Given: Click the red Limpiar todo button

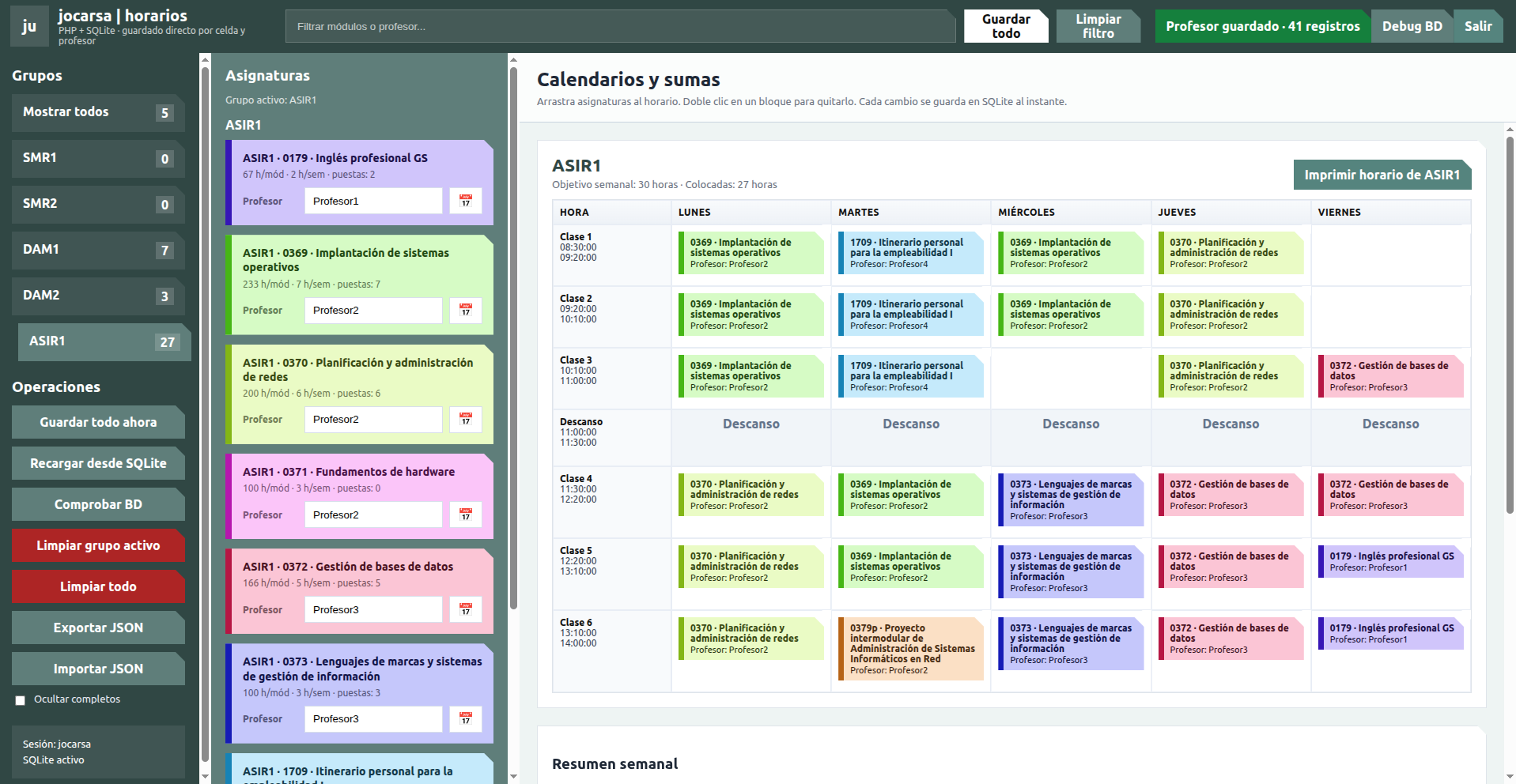Looking at the screenshot, I should 98,586.
